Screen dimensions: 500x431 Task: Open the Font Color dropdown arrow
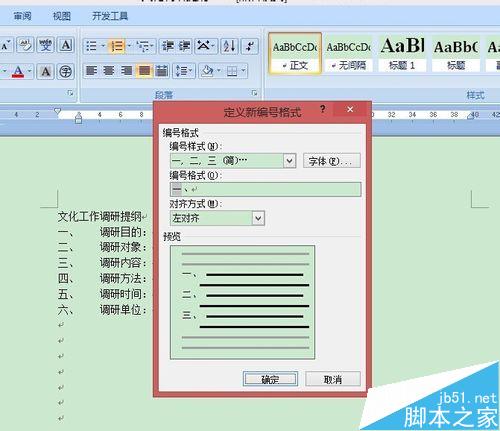tap(29, 71)
